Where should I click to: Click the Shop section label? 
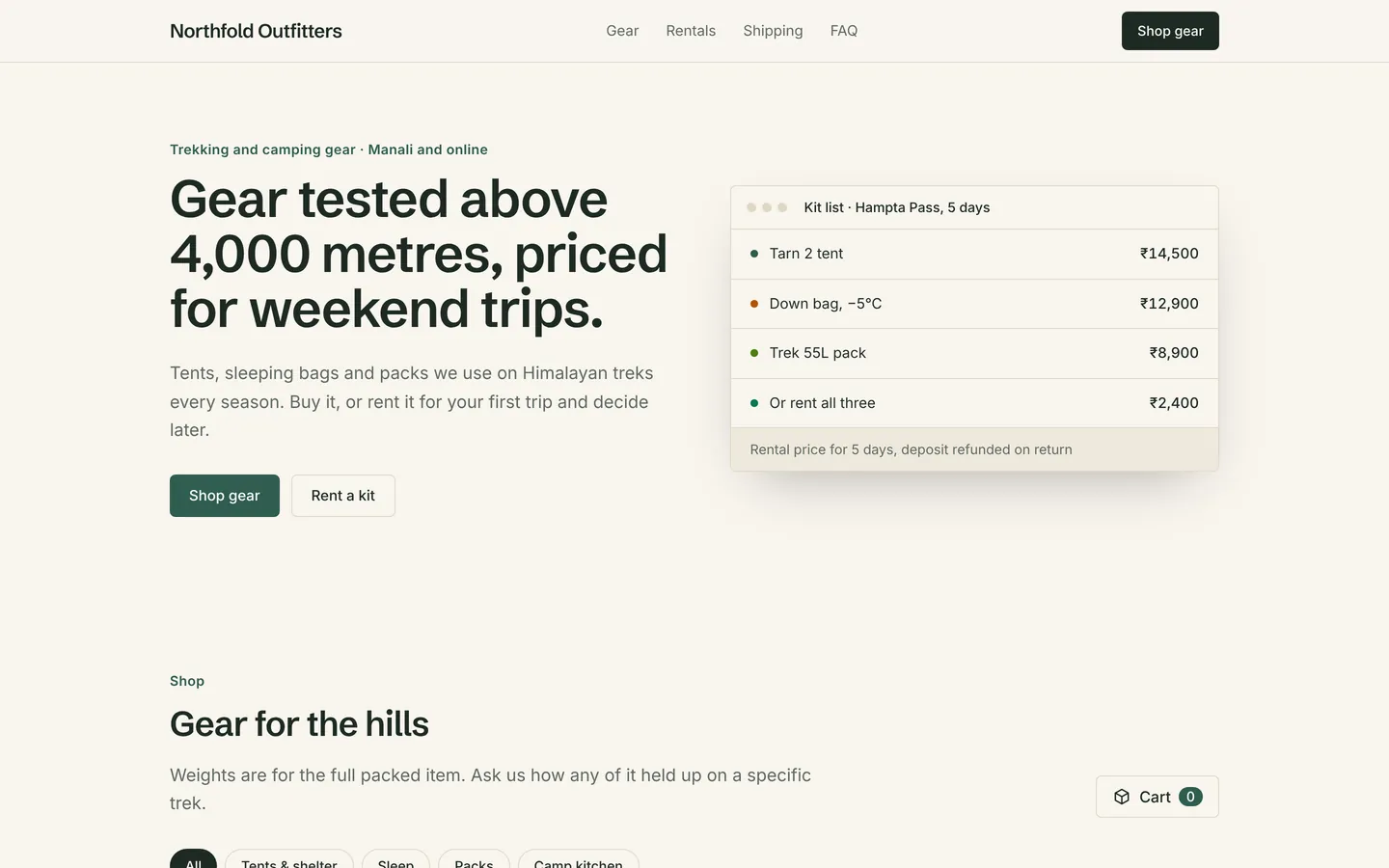click(187, 681)
